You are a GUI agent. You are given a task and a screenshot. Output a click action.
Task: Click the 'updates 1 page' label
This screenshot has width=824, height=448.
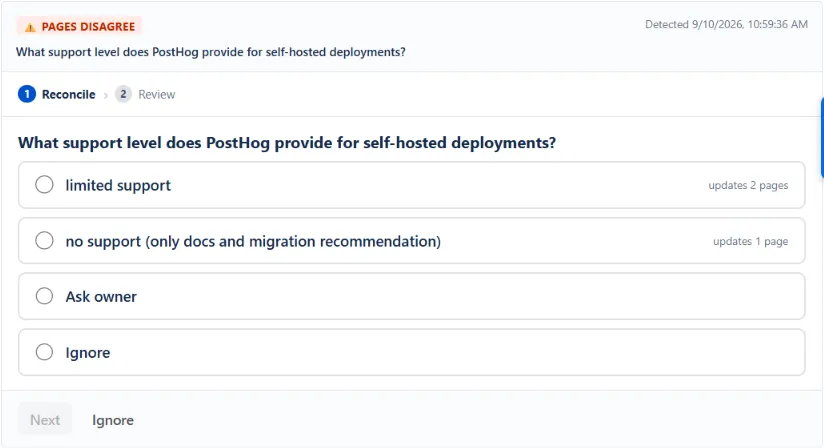(750, 242)
